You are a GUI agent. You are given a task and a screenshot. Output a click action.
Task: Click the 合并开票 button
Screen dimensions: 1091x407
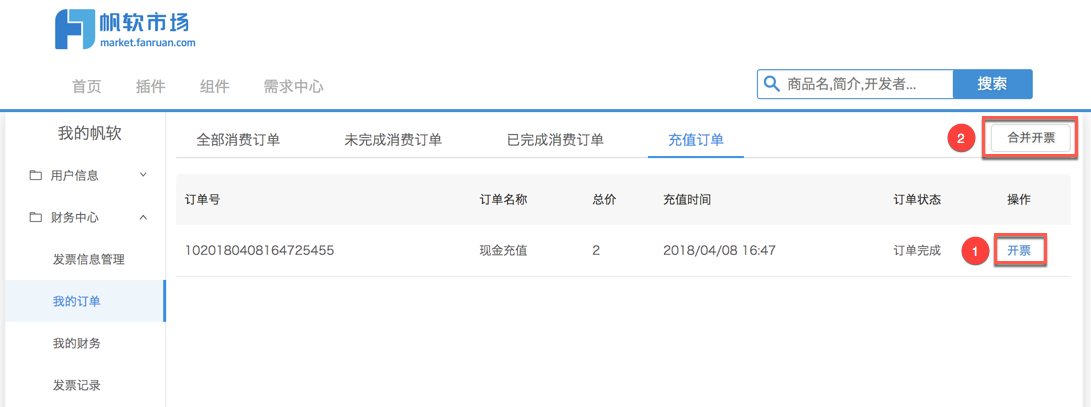point(1030,139)
